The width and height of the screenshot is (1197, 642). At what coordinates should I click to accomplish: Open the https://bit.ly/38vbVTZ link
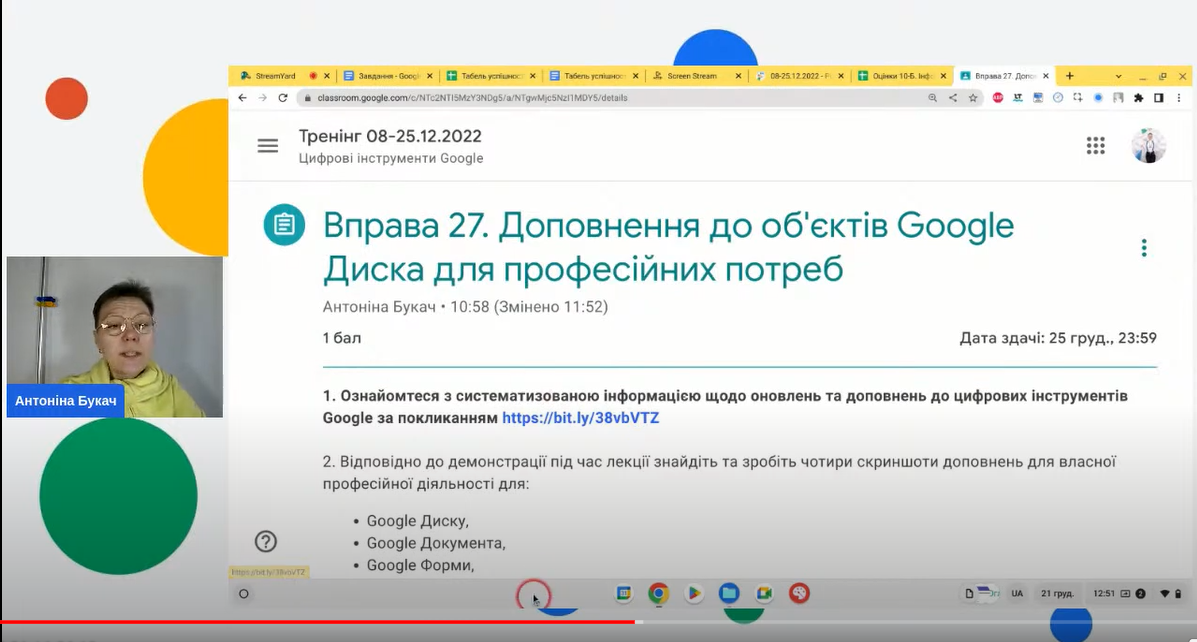coord(580,418)
